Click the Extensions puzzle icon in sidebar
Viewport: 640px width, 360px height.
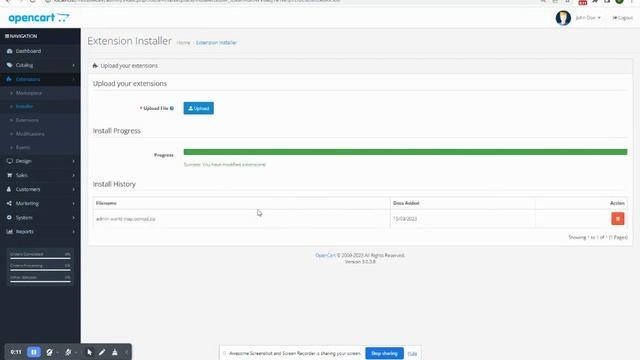9,79
